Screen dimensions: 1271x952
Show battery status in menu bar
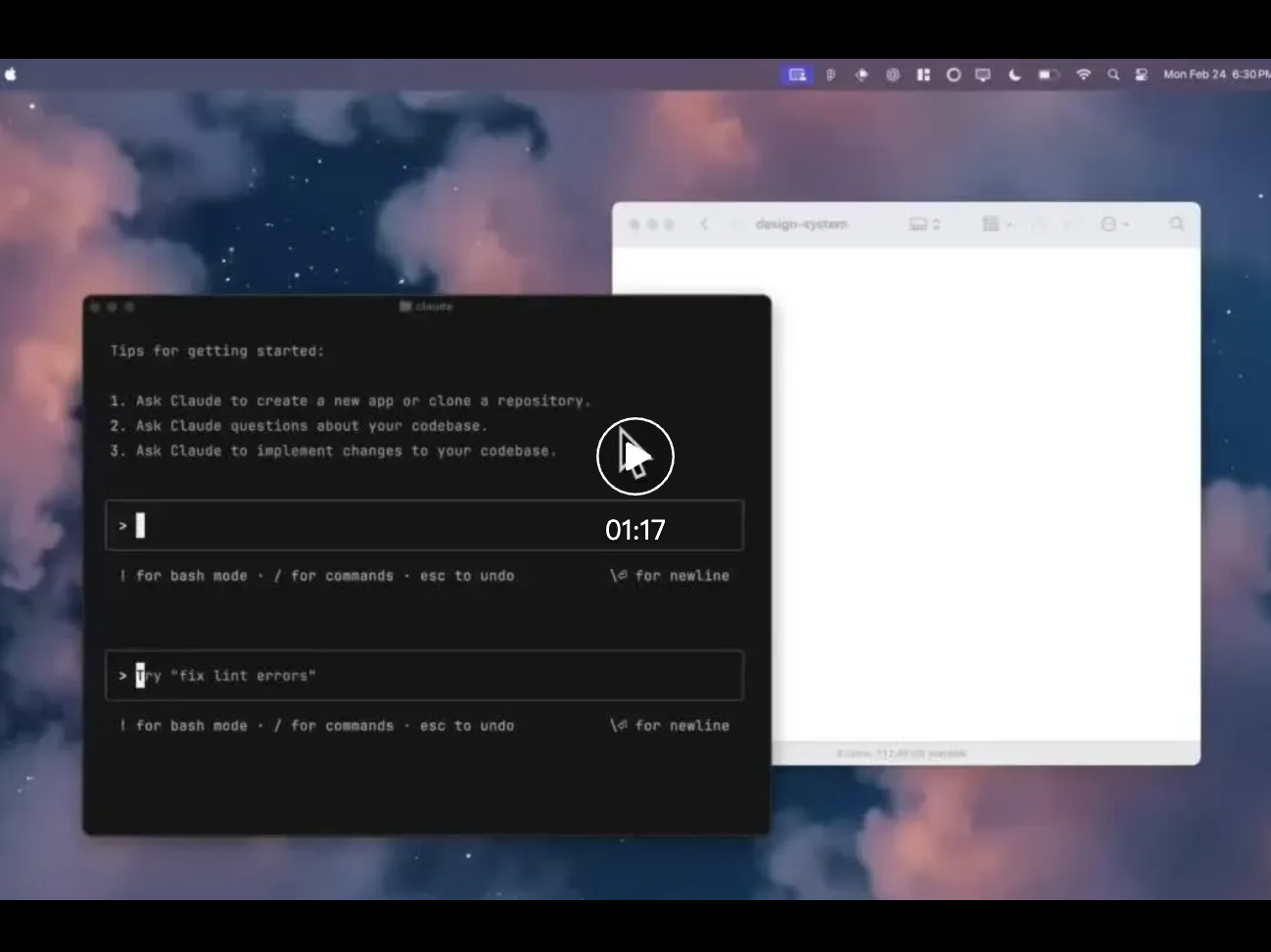pos(1047,74)
